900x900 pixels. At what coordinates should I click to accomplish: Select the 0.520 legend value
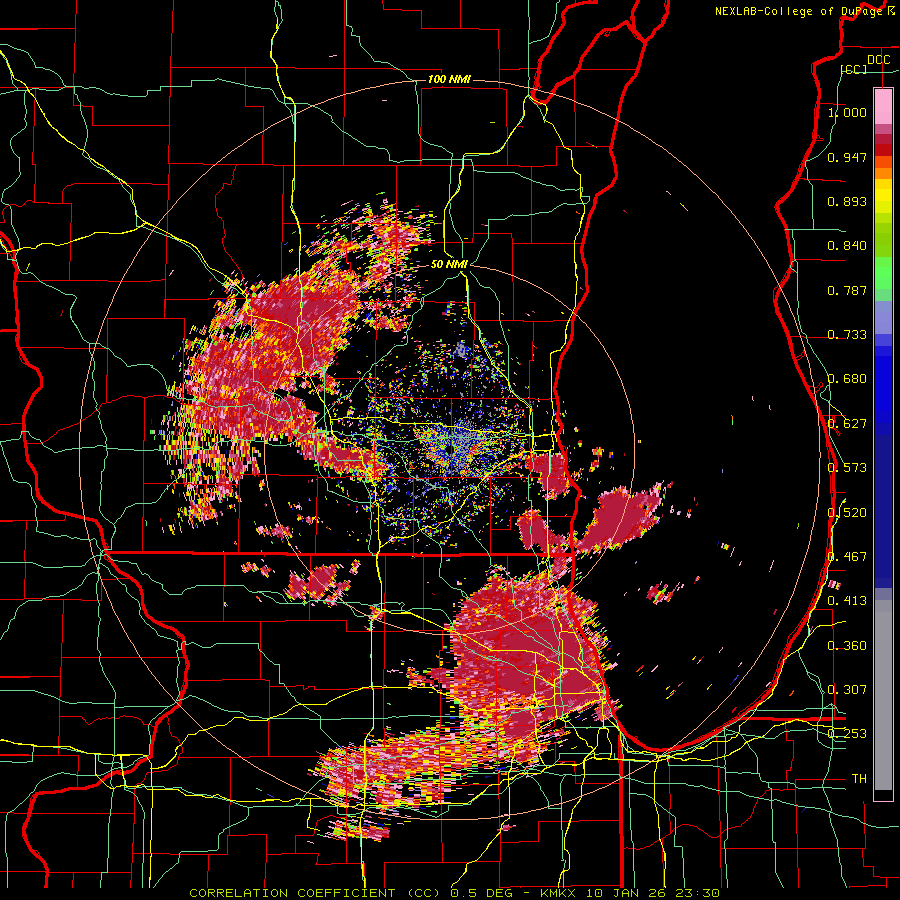click(x=847, y=513)
